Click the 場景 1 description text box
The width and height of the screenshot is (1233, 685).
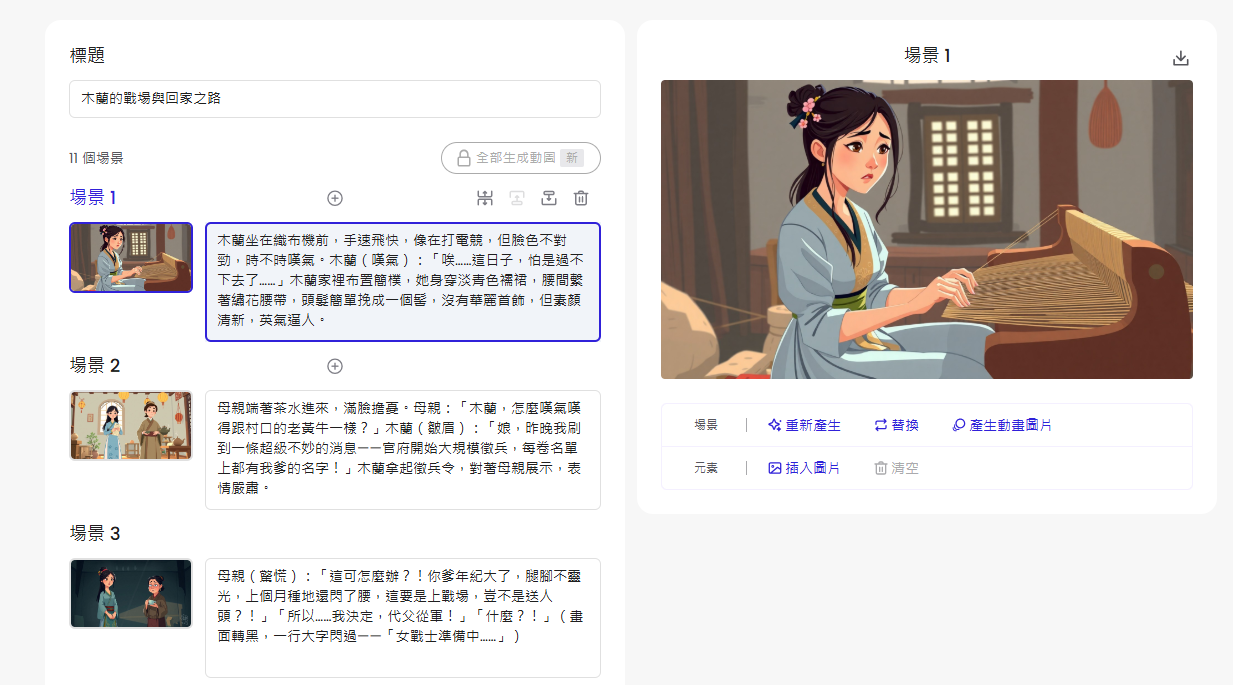pyautogui.click(x=403, y=282)
